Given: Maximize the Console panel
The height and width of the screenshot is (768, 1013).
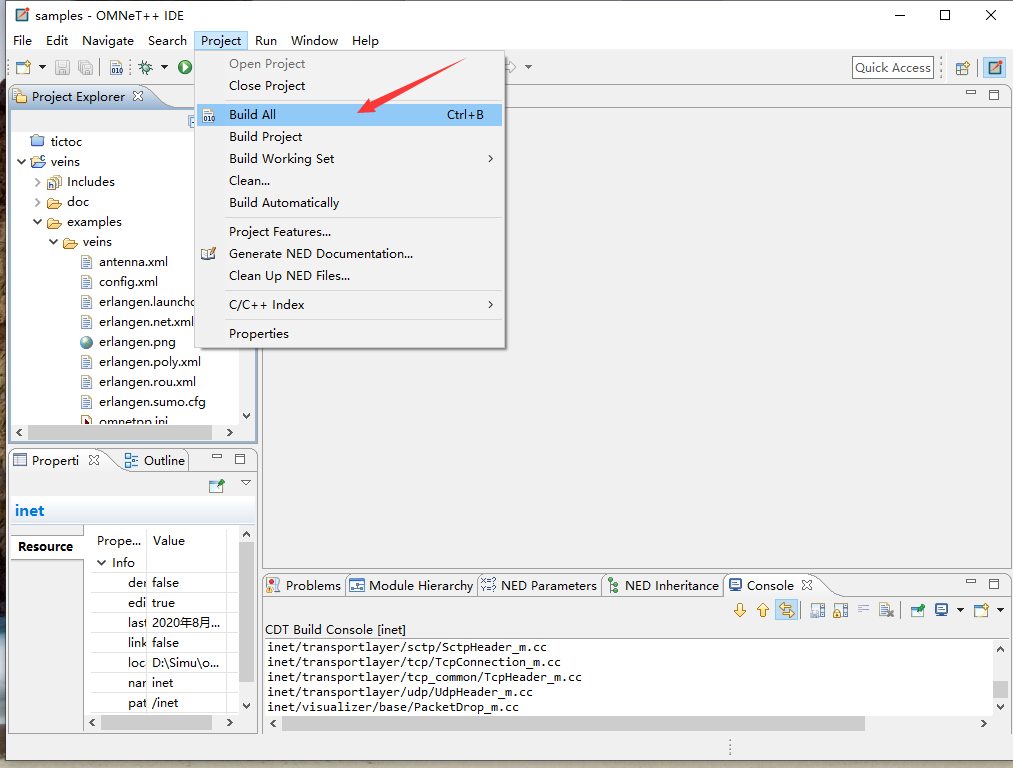Looking at the screenshot, I should pyautogui.click(x=994, y=583).
